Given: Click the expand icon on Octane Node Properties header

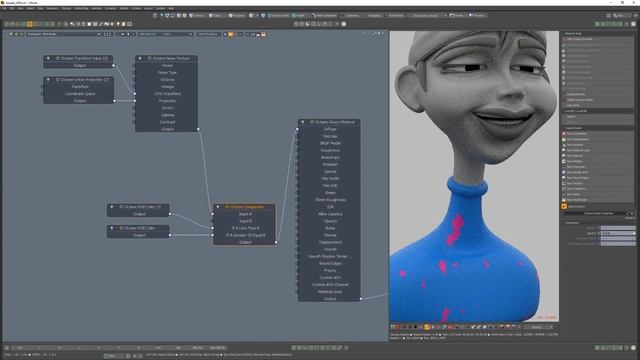Looking at the screenshot, I should pyautogui.click(x=629, y=213).
